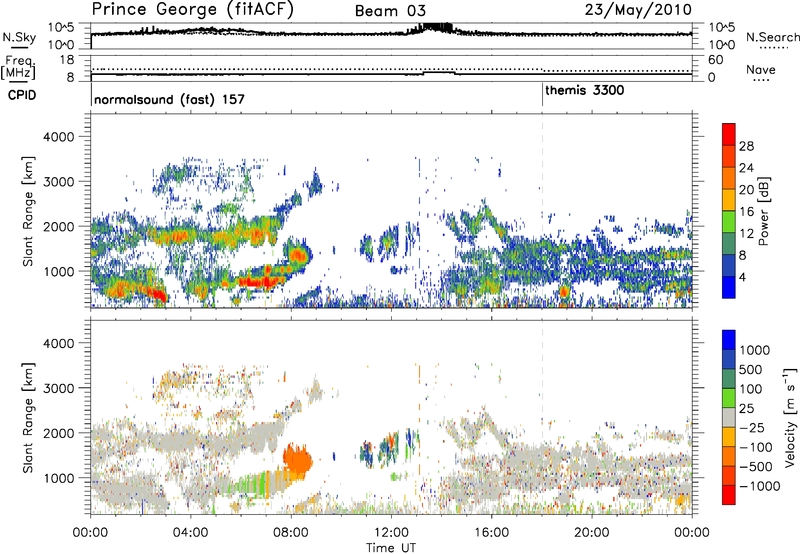Click the 'Beam 03' label
This screenshot has width=800, height=554.
pos(390,11)
